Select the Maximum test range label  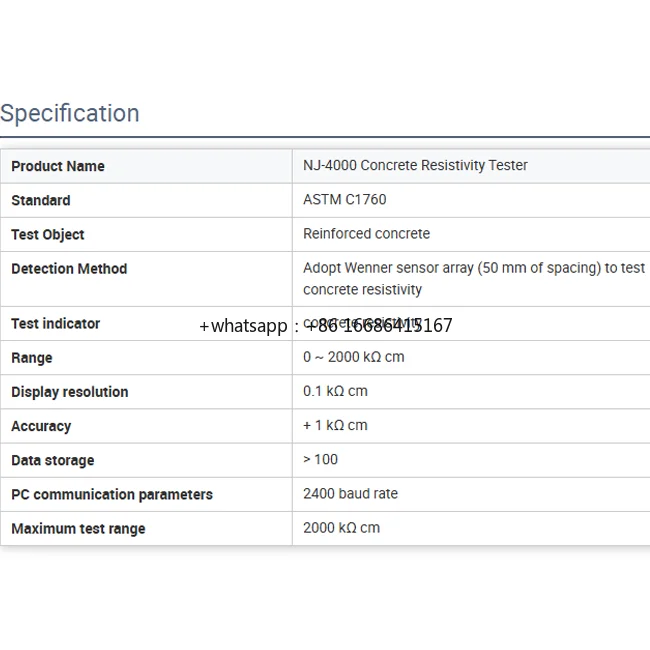[78, 528]
